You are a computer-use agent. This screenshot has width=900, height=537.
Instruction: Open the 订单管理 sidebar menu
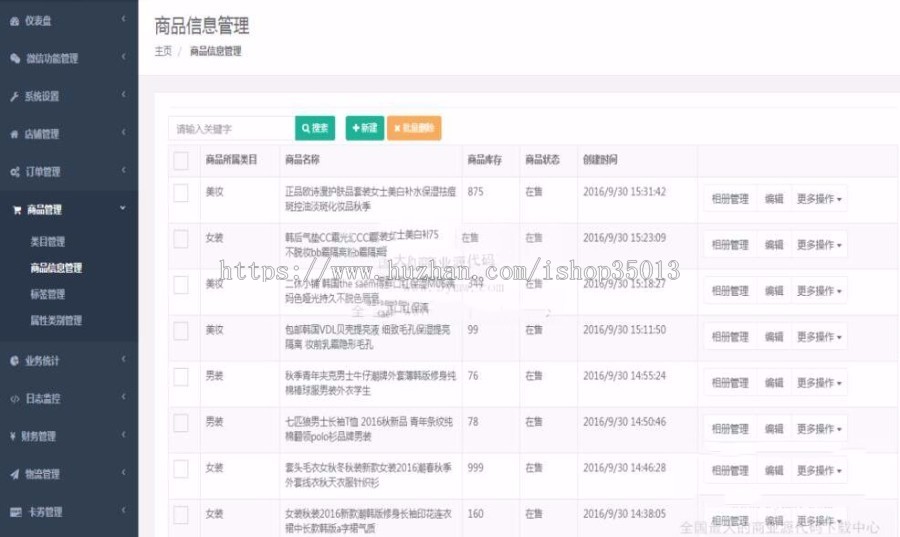point(69,172)
